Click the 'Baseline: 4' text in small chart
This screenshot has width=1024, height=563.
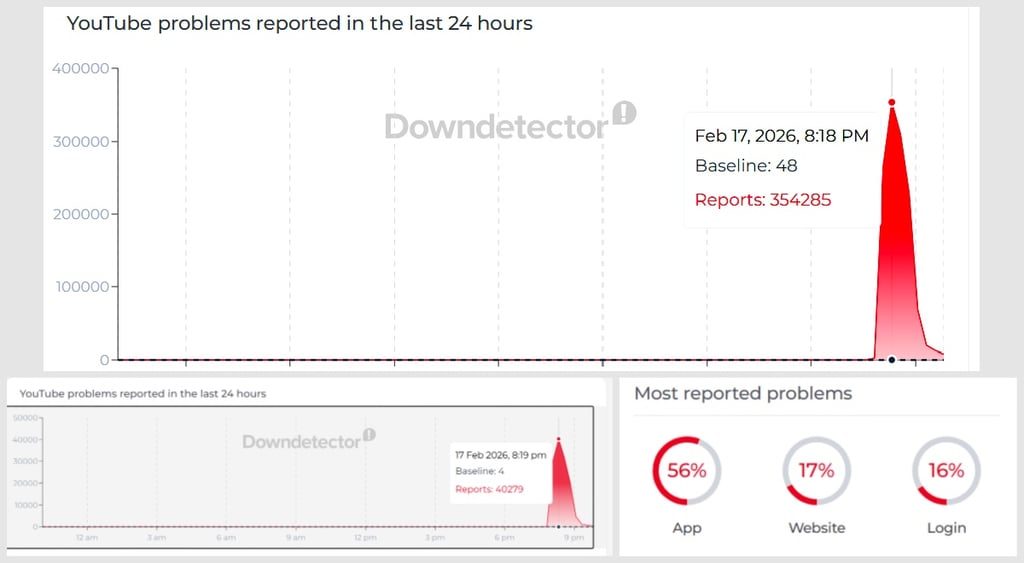pyautogui.click(x=479, y=471)
